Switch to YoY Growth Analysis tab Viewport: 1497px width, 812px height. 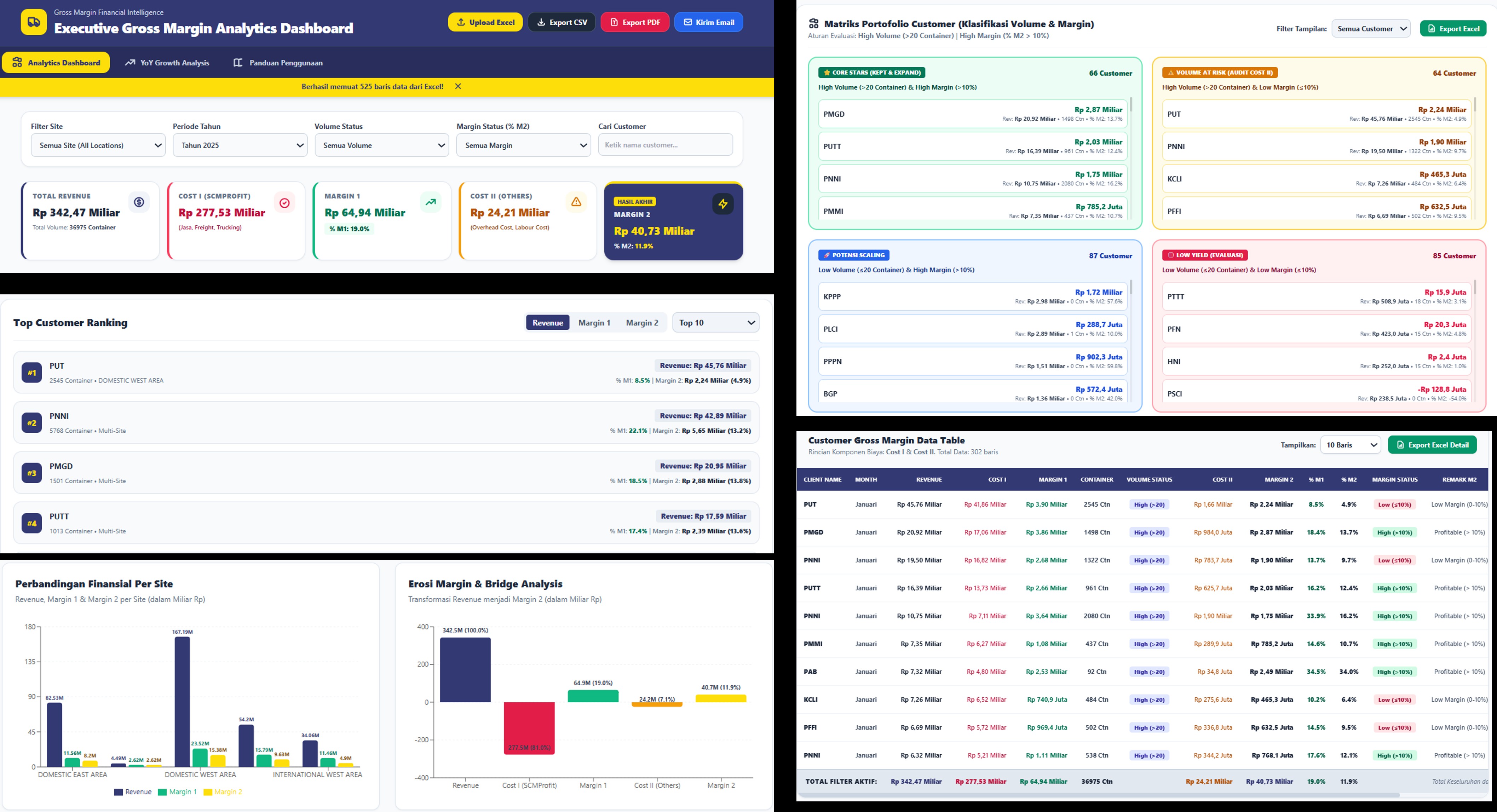[x=167, y=63]
